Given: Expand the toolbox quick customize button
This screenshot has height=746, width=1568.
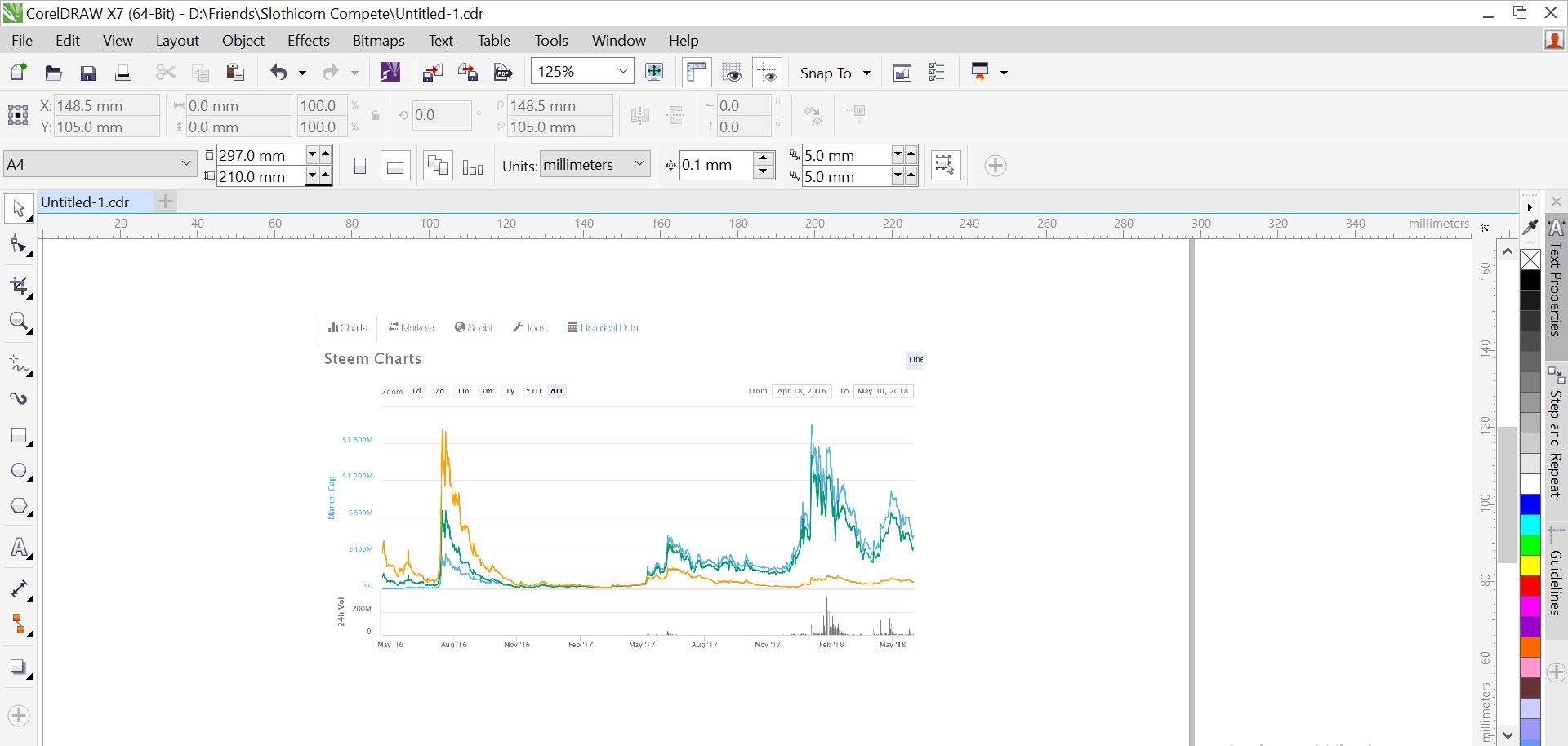Looking at the screenshot, I should coord(19,716).
